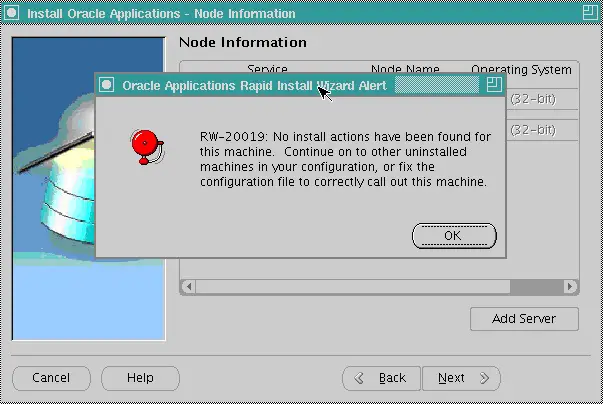The image size is (603, 404).
Task: Click OK to dismiss the RW-20019 alert
Action: click(x=454, y=236)
